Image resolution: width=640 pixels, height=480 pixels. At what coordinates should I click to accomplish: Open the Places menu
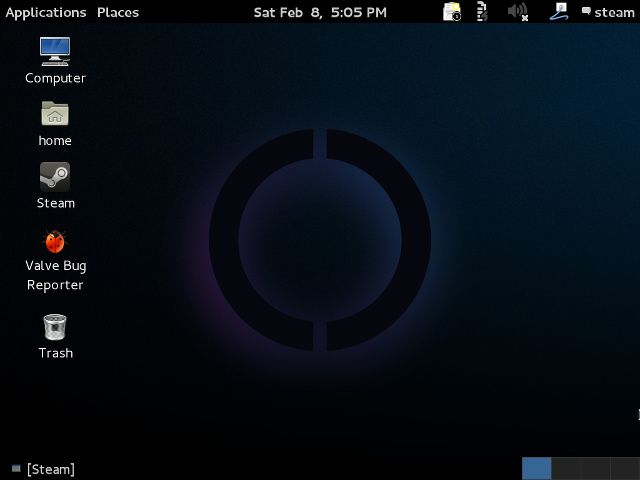(x=118, y=13)
